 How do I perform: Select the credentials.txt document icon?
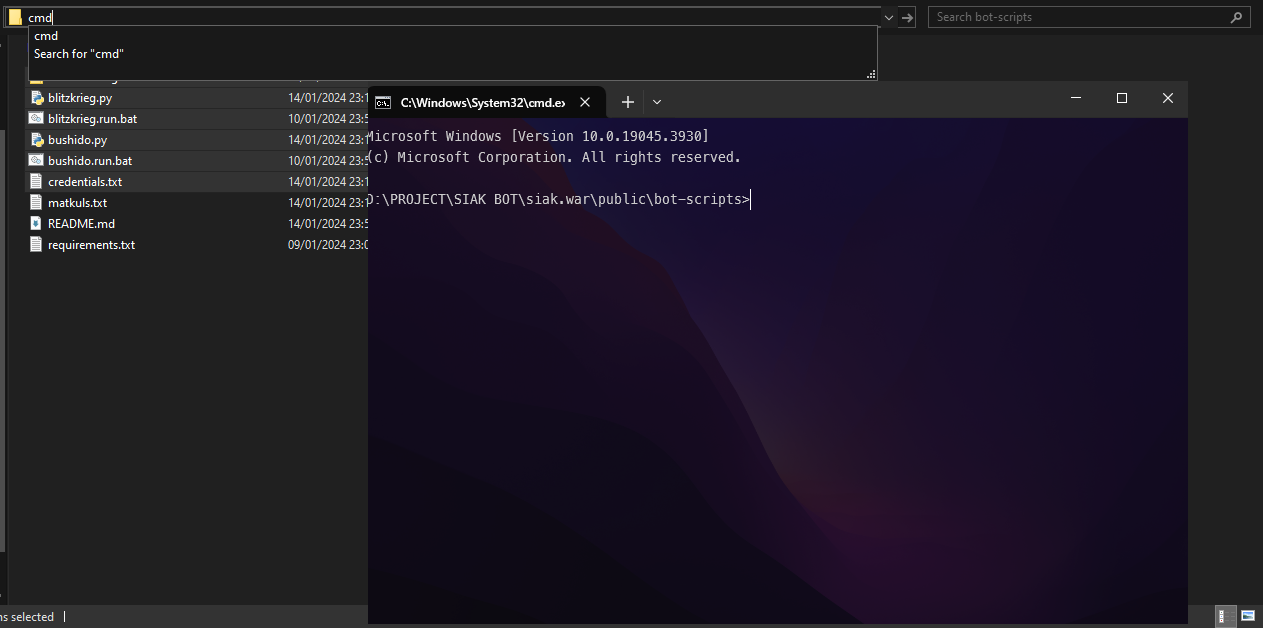click(x=37, y=182)
